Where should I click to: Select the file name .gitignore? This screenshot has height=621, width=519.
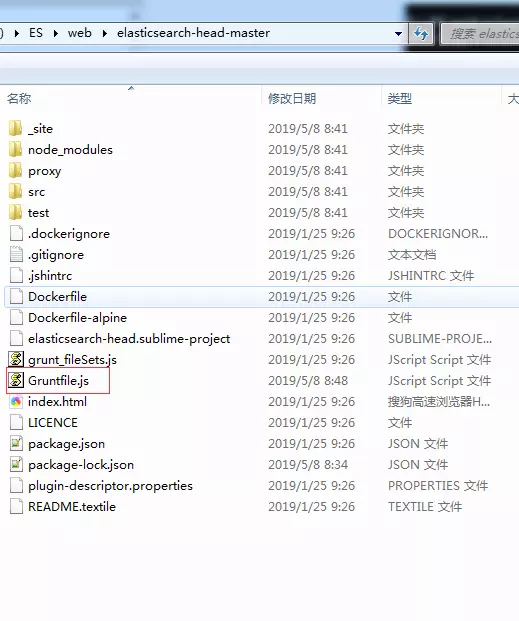click(56, 255)
